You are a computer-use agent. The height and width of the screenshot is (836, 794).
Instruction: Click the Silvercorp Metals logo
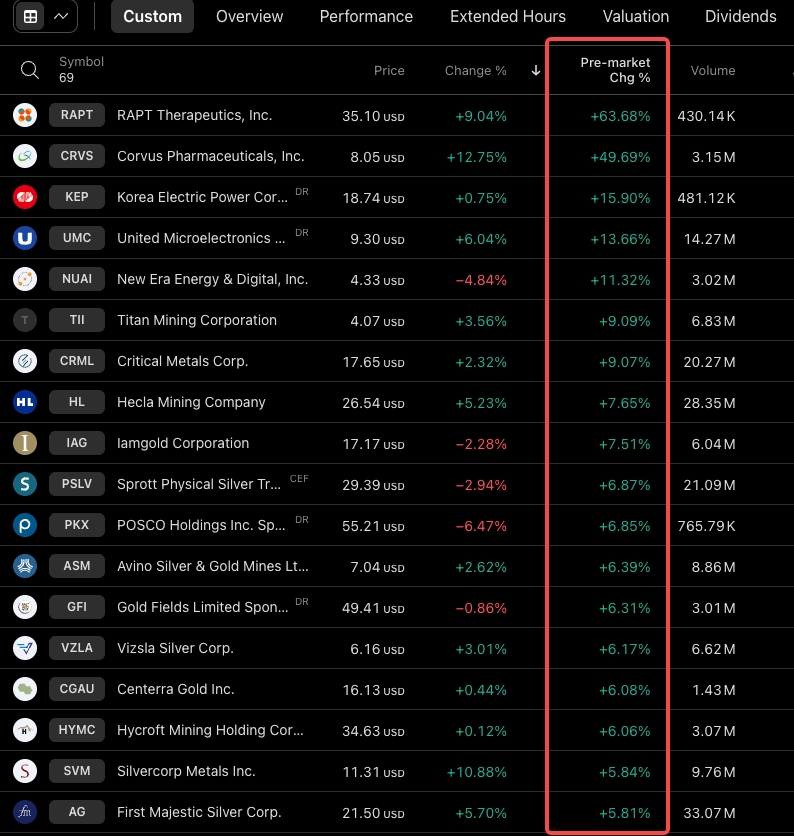[25, 771]
